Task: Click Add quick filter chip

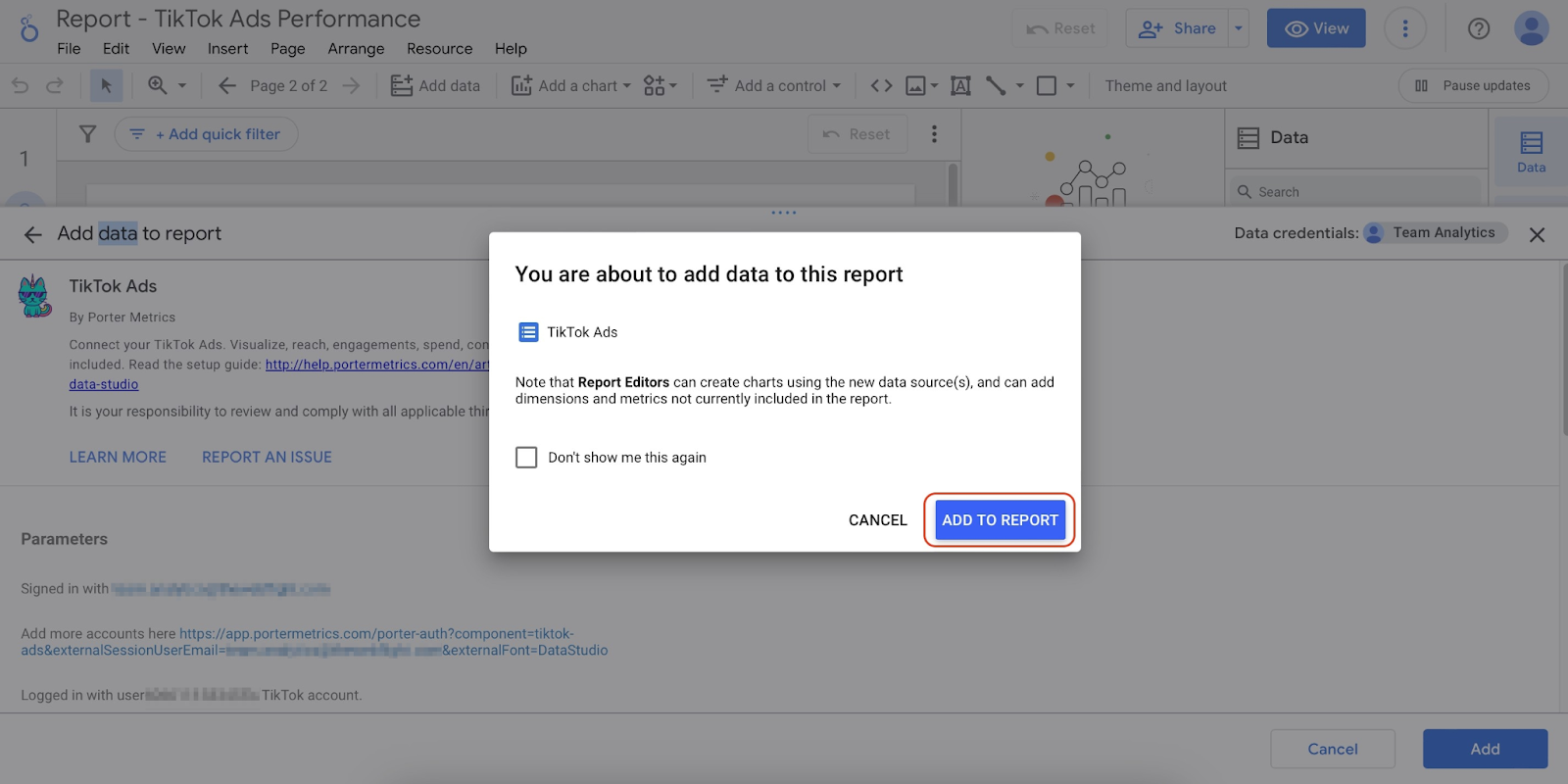Action: coord(207,134)
